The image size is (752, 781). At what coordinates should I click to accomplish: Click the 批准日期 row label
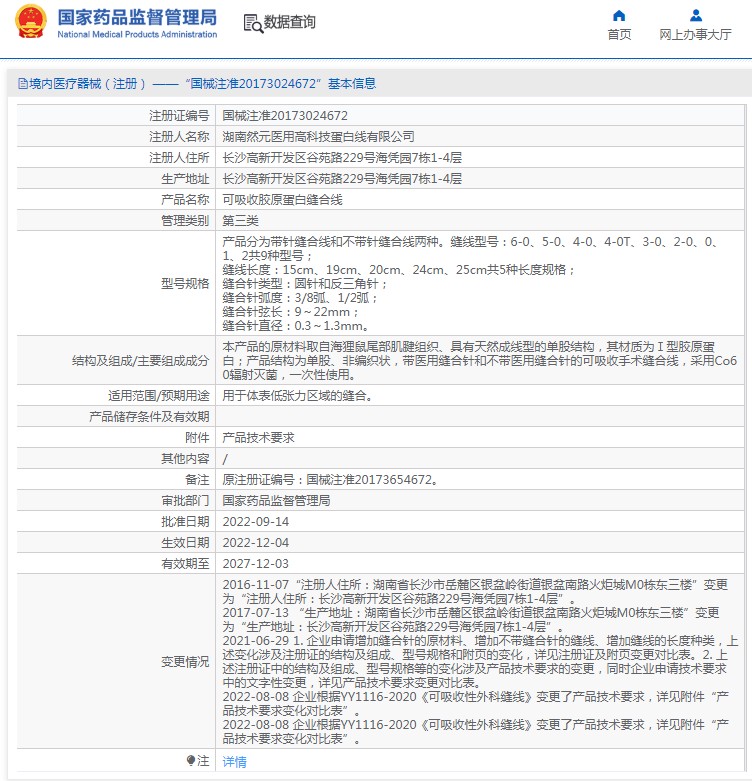[x=185, y=521]
